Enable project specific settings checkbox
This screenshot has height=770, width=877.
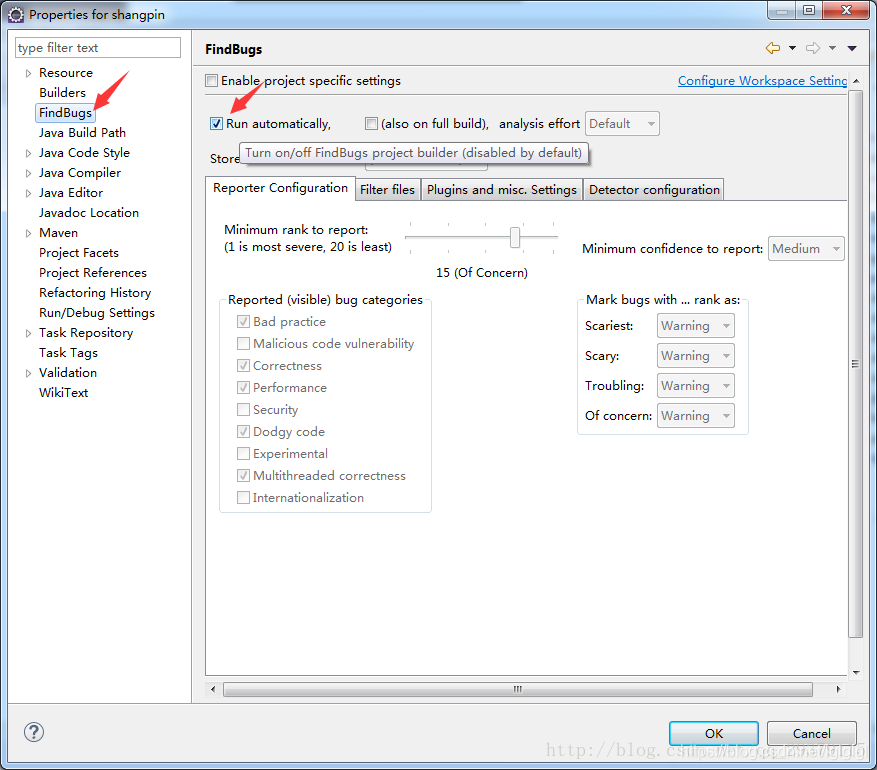[211, 81]
